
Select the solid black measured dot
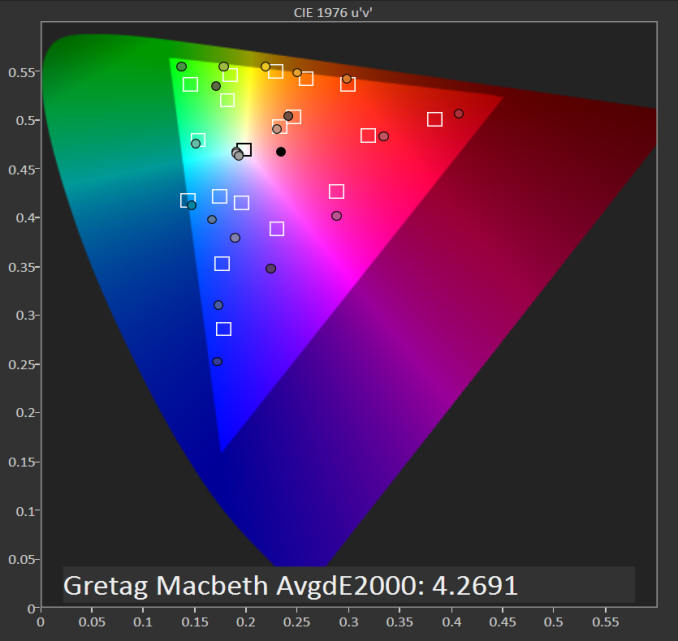click(281, 152)
